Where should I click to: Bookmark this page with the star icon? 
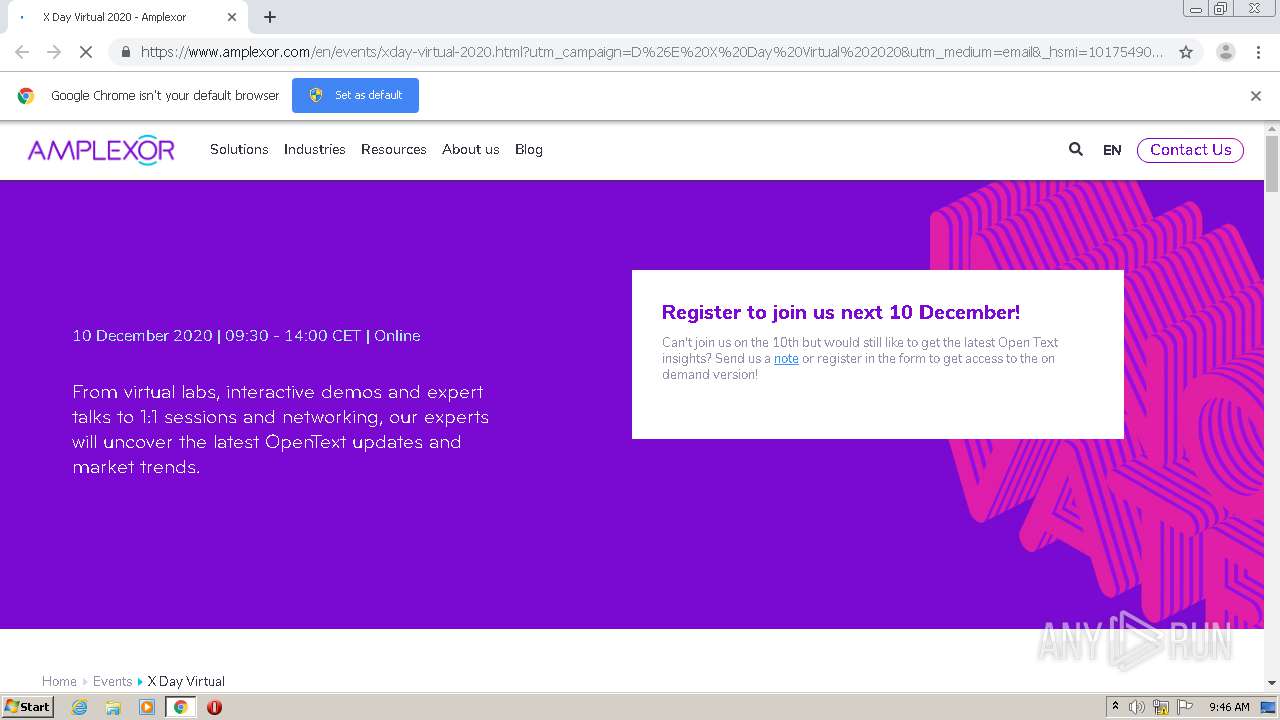pos(1186,52)
